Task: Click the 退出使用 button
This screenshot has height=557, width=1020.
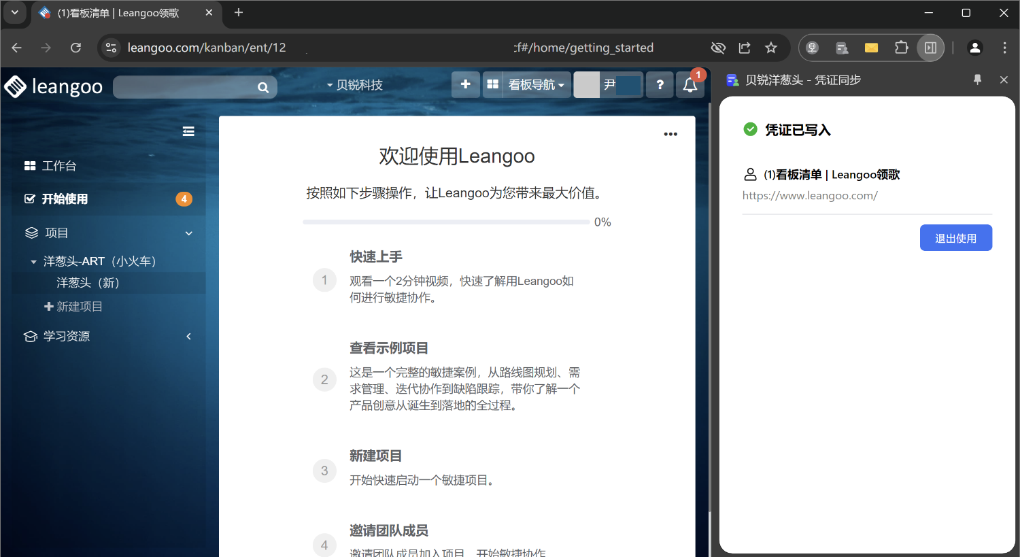Action: (956, 238)
